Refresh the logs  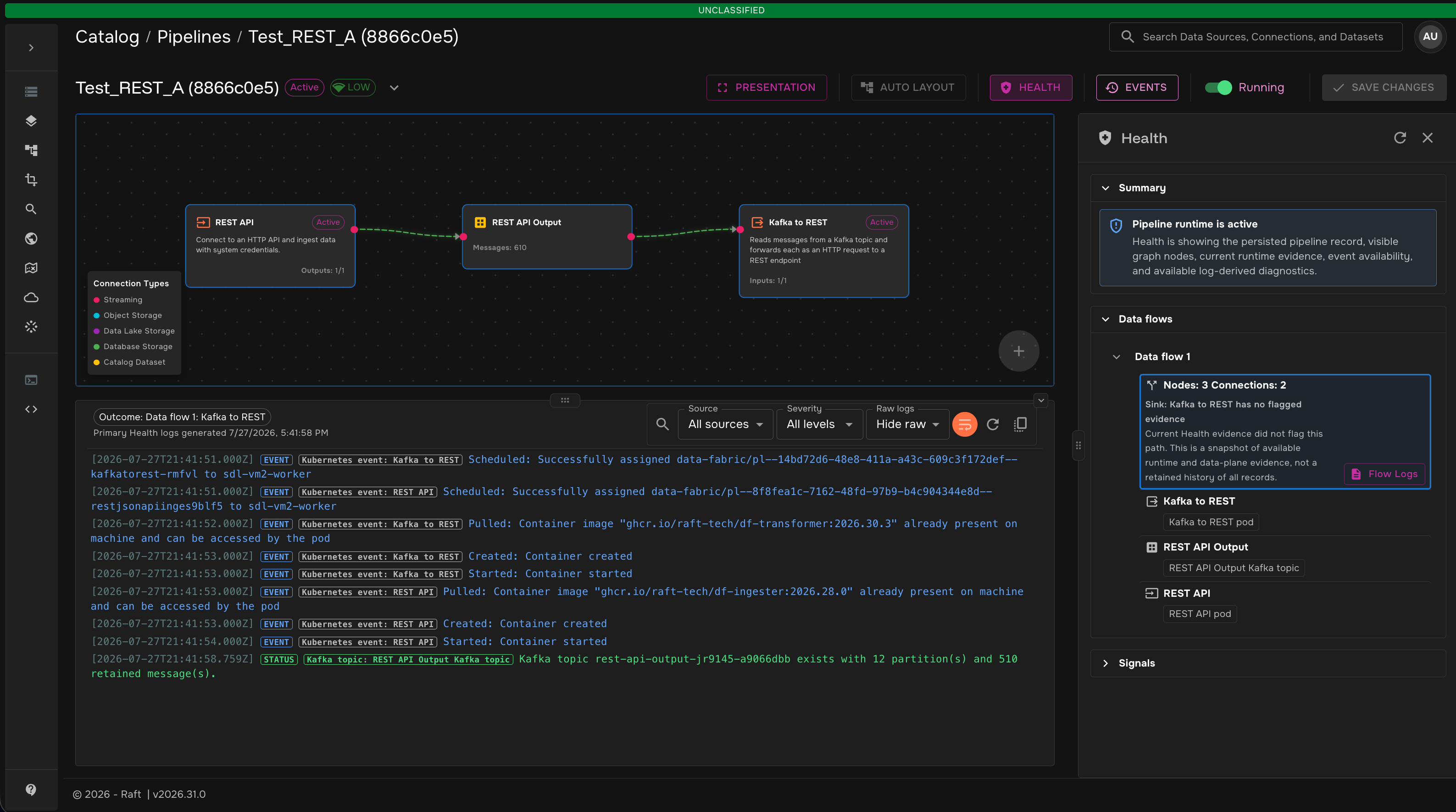[993, 424]
